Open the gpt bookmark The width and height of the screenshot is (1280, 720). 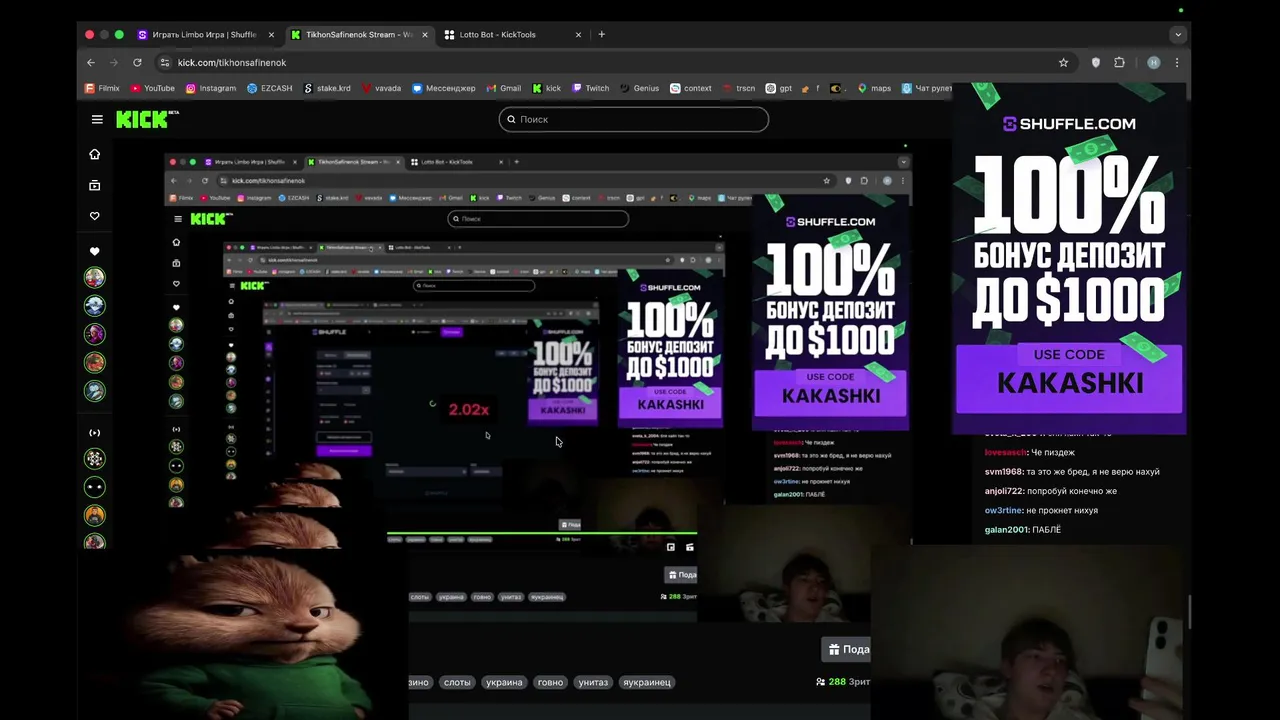[778, 88]
